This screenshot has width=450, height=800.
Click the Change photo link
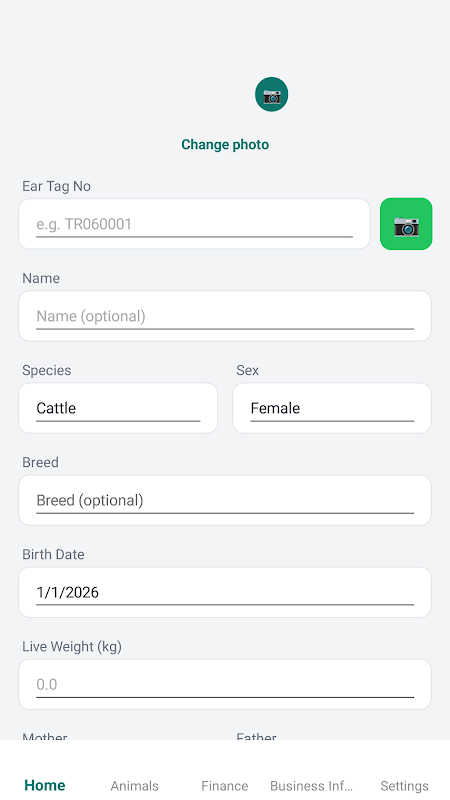(x=225, y=144)
